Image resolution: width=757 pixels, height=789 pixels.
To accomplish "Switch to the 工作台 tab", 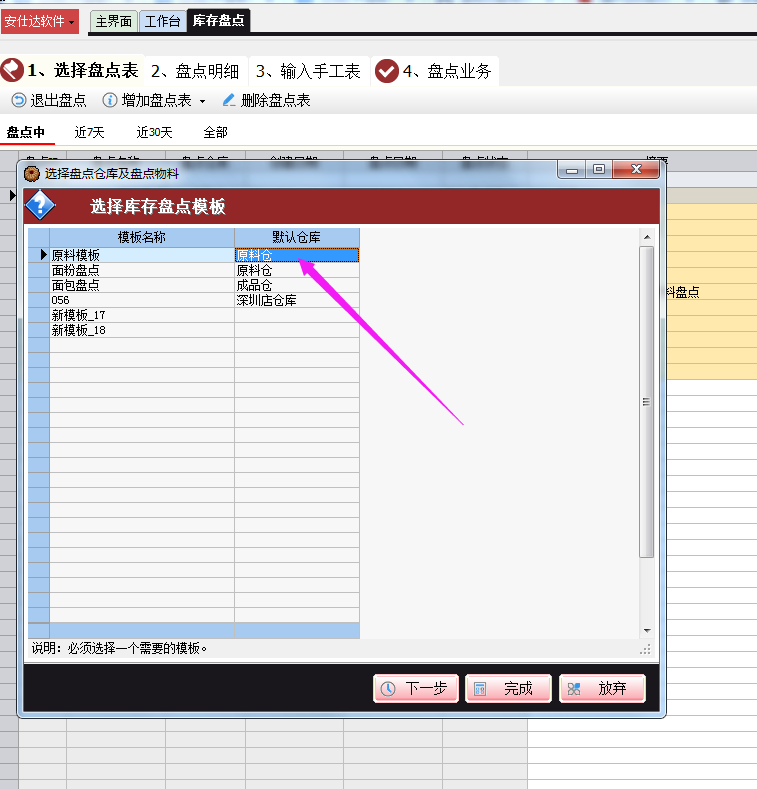I will pyautogui.click(x=162, y=21).
